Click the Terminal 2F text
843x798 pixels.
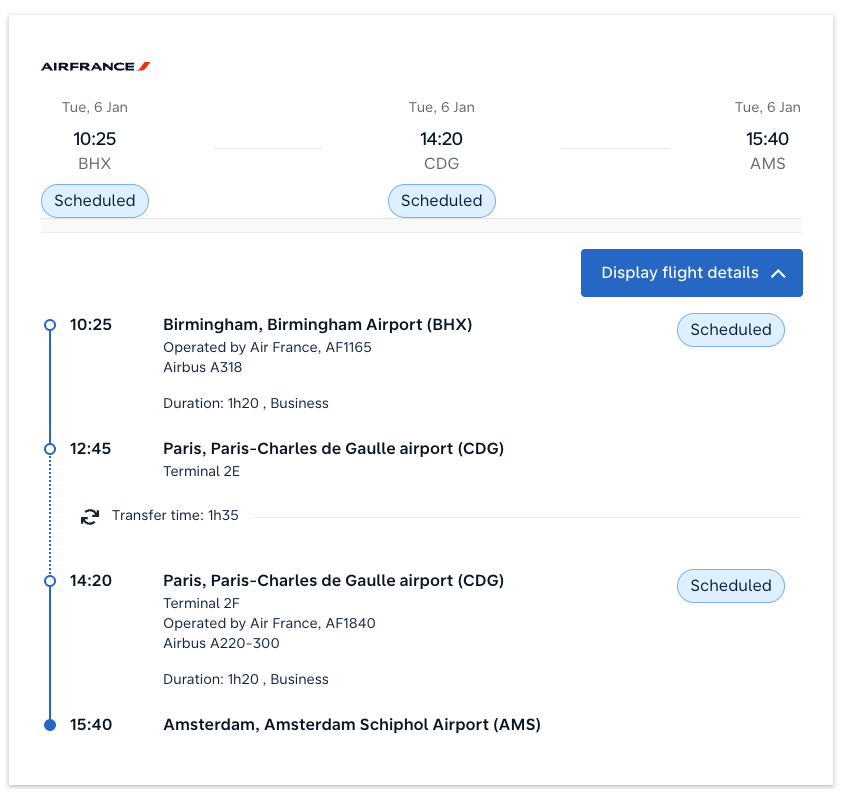pyautogui.click(x=201, y=603)
